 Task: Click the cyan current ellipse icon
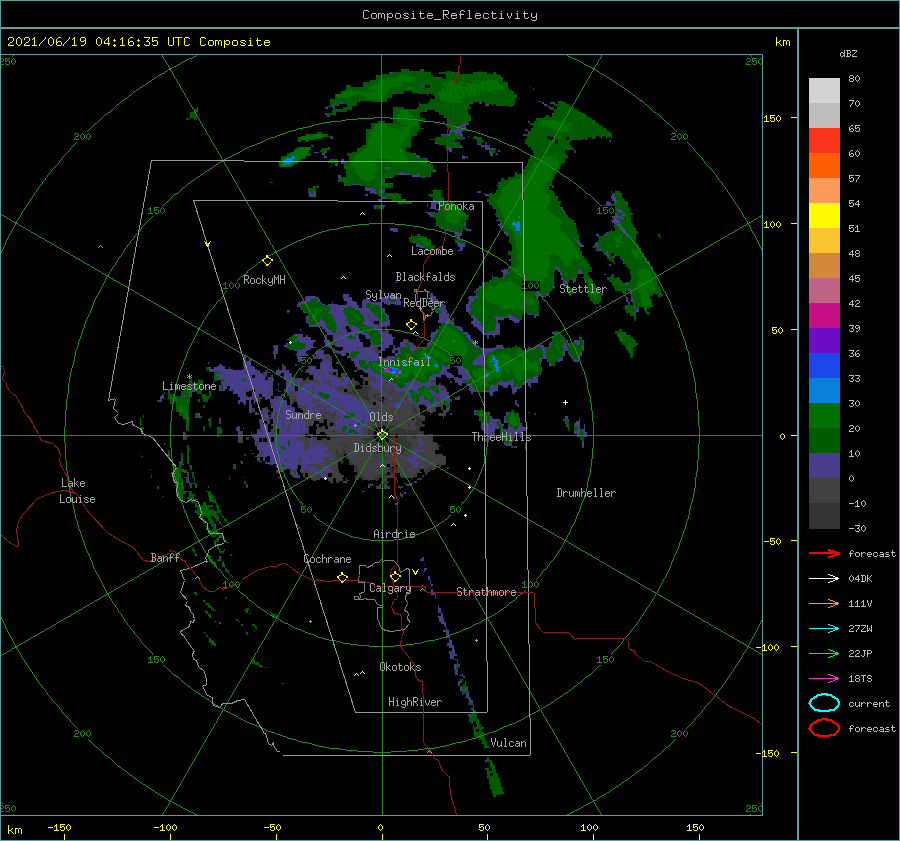[824, 703]
